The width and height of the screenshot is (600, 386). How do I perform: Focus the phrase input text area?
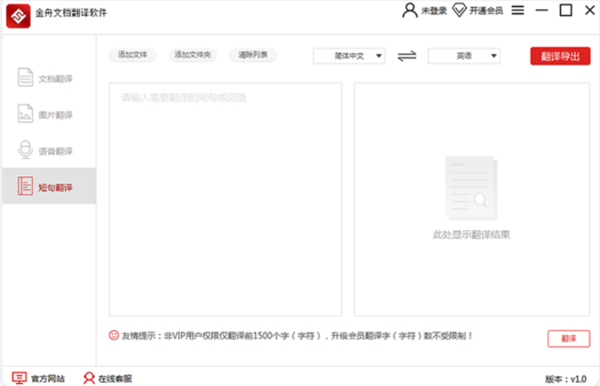(x=225, y=199)
